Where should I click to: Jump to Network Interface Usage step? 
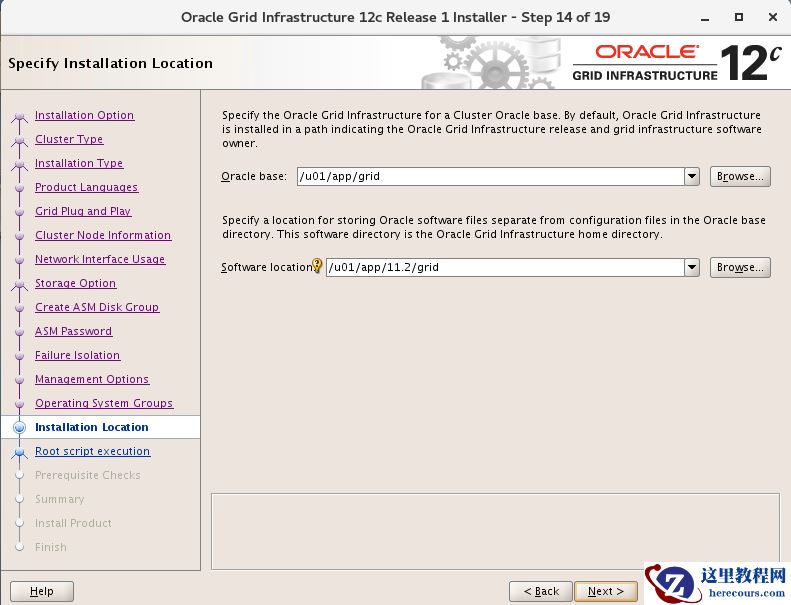pyautogui.click(x=100, y=259)
